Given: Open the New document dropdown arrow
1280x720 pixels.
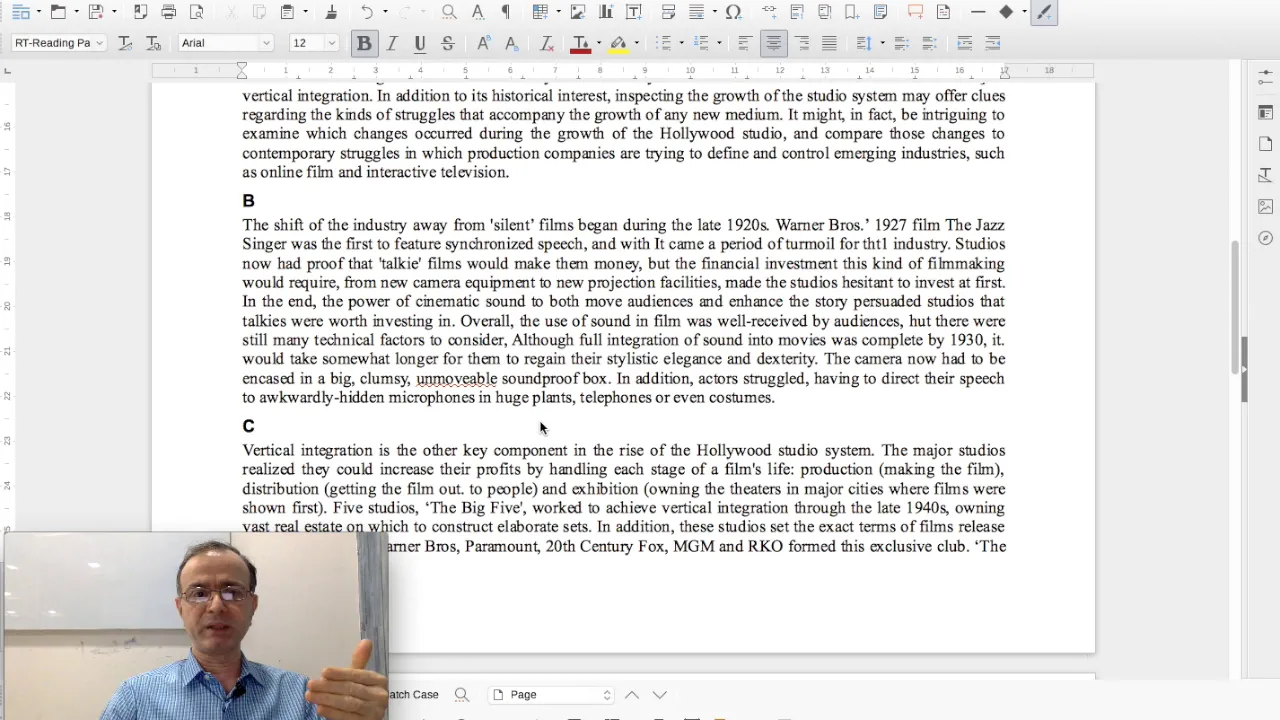Looking at the screenshot, I should (x=38, y=12).
